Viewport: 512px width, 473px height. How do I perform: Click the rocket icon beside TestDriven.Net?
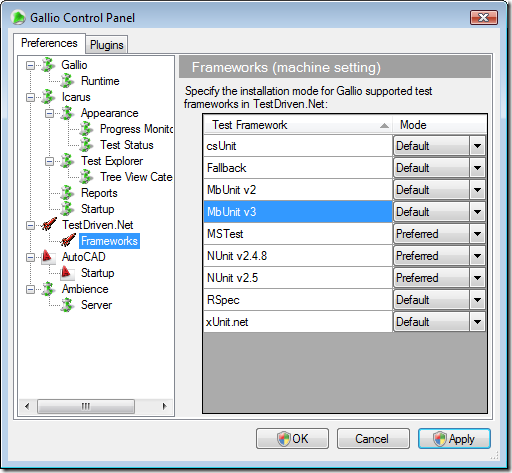(49, 225)
